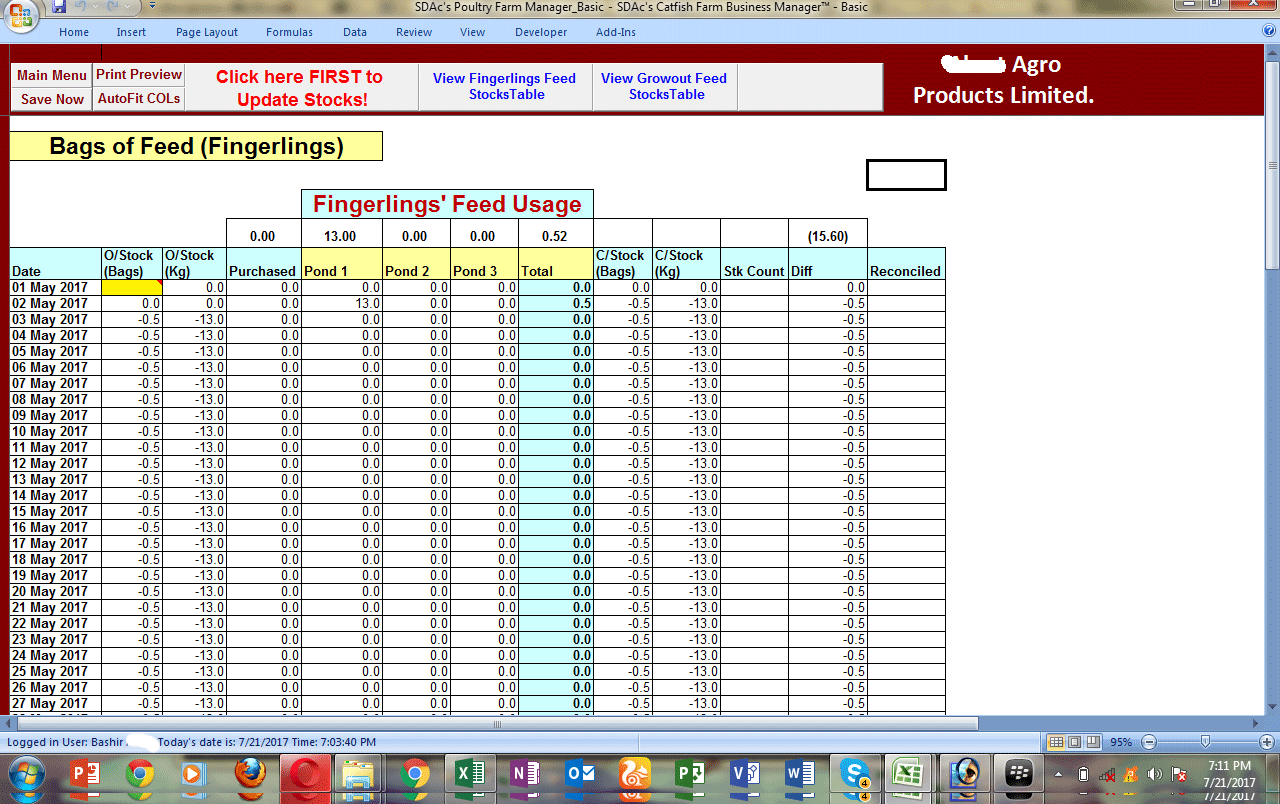The image size is (1280, 804).
Task: Open the Insert ribbon tab
Action: pos(131,32)
